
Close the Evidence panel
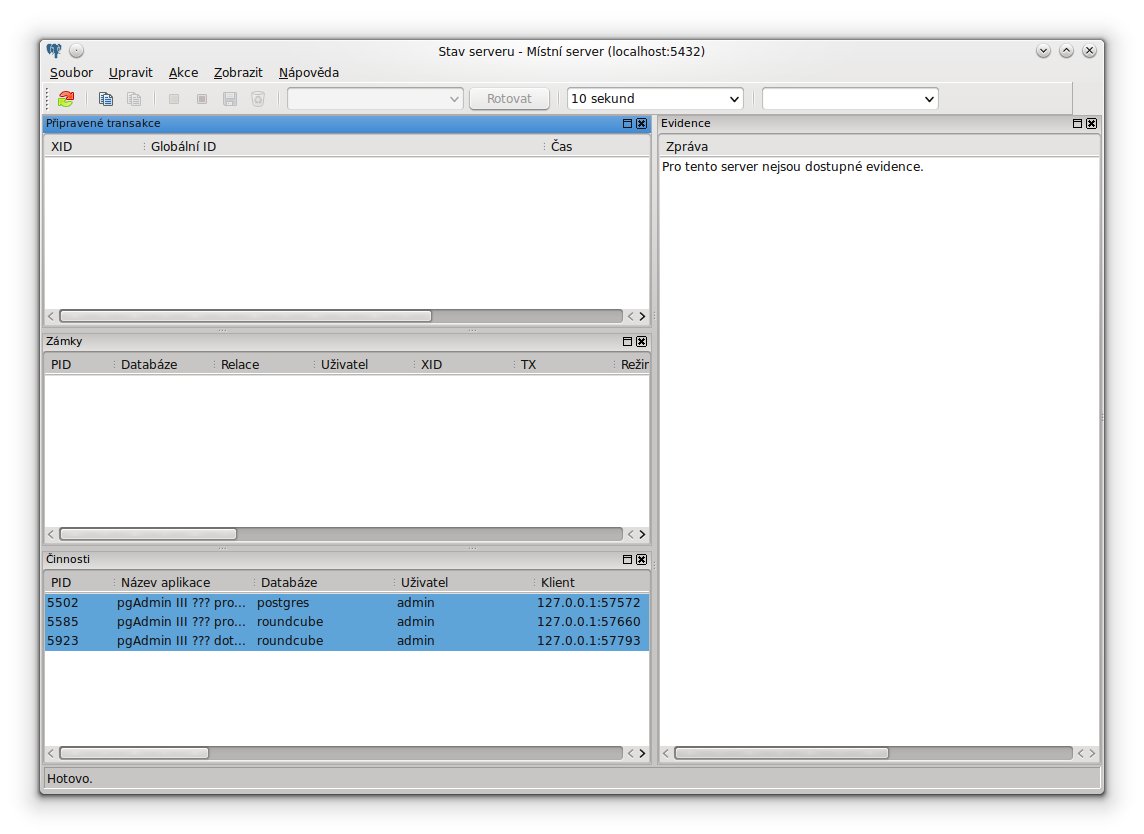pos(1091,123)
